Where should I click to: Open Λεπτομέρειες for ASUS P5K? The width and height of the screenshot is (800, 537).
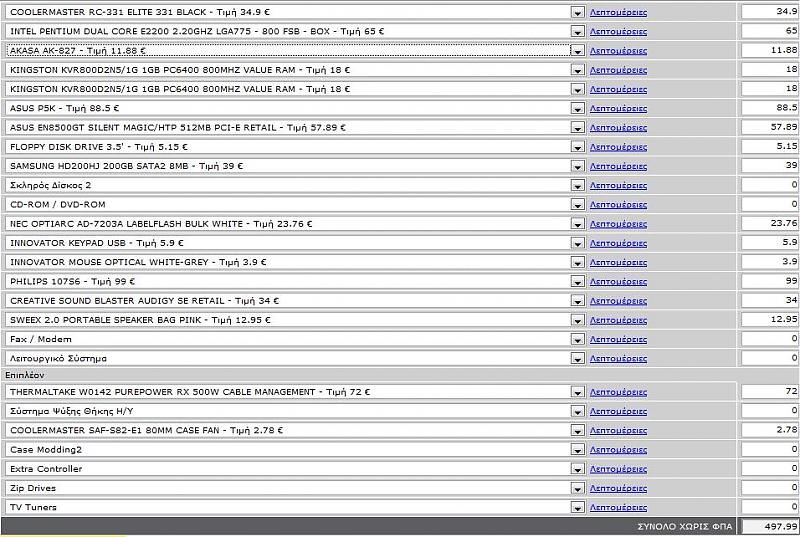618,109
